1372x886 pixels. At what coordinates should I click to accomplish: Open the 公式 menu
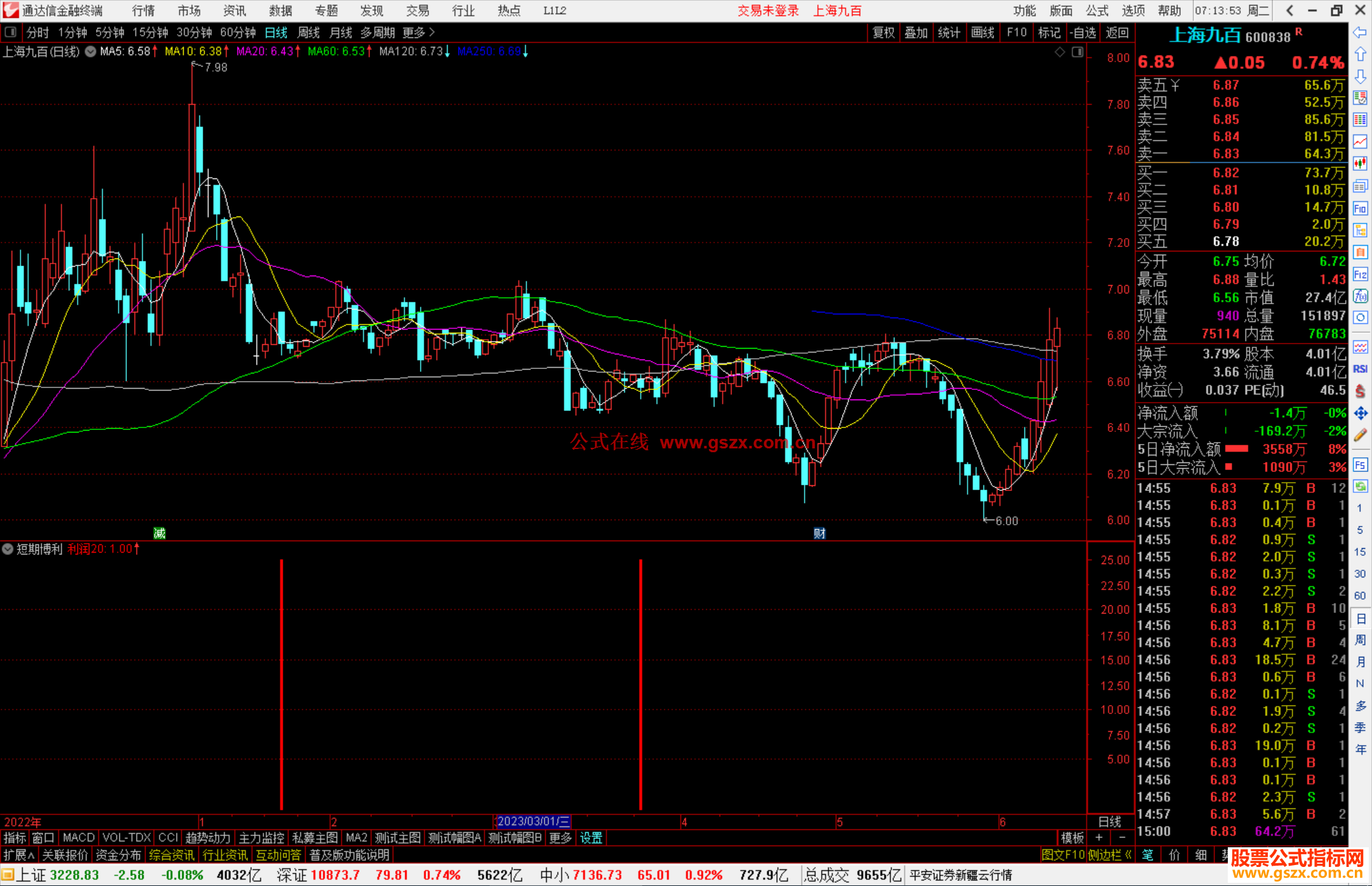[x=1096, y=10]
